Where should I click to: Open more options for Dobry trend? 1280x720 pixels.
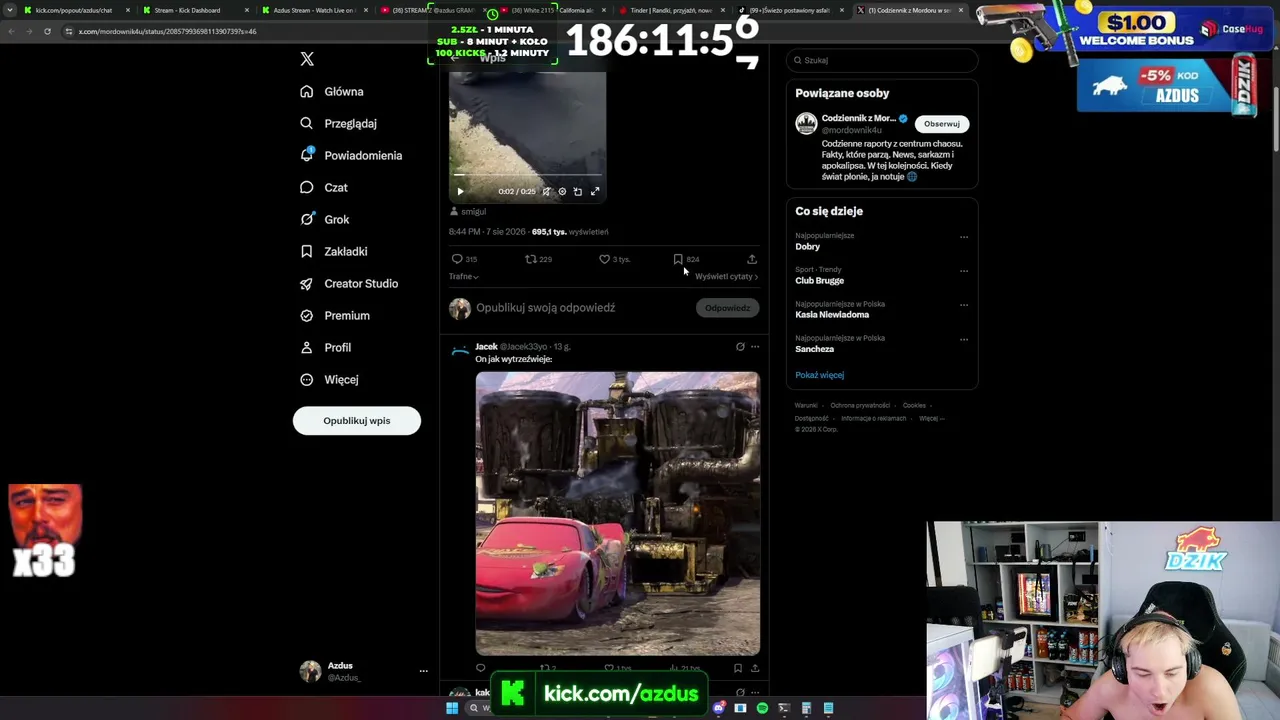click(964, 237)
